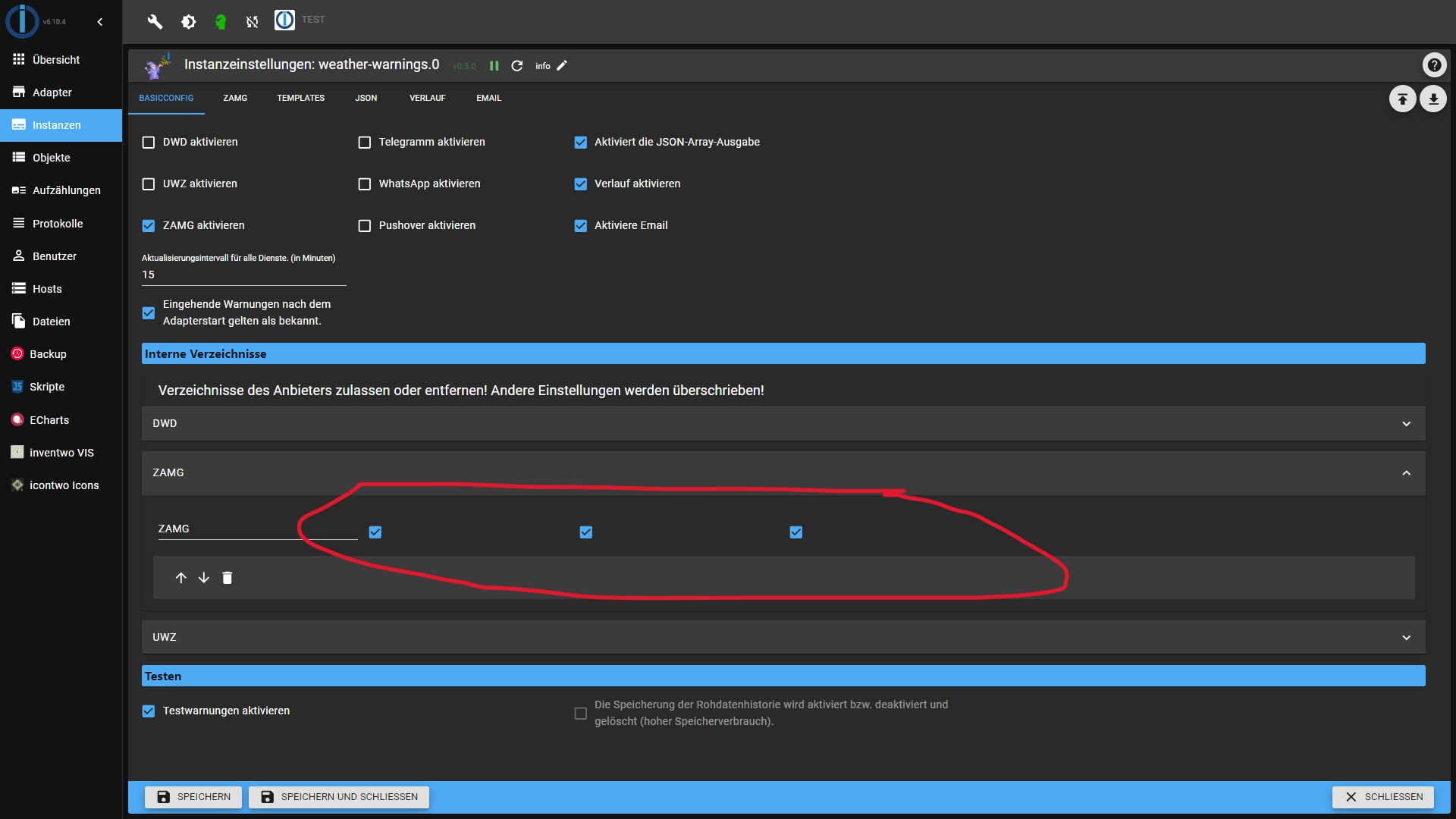Move ZAMG entry up with arrow icon
The image size is (1456, 819).
pos(180,578)
